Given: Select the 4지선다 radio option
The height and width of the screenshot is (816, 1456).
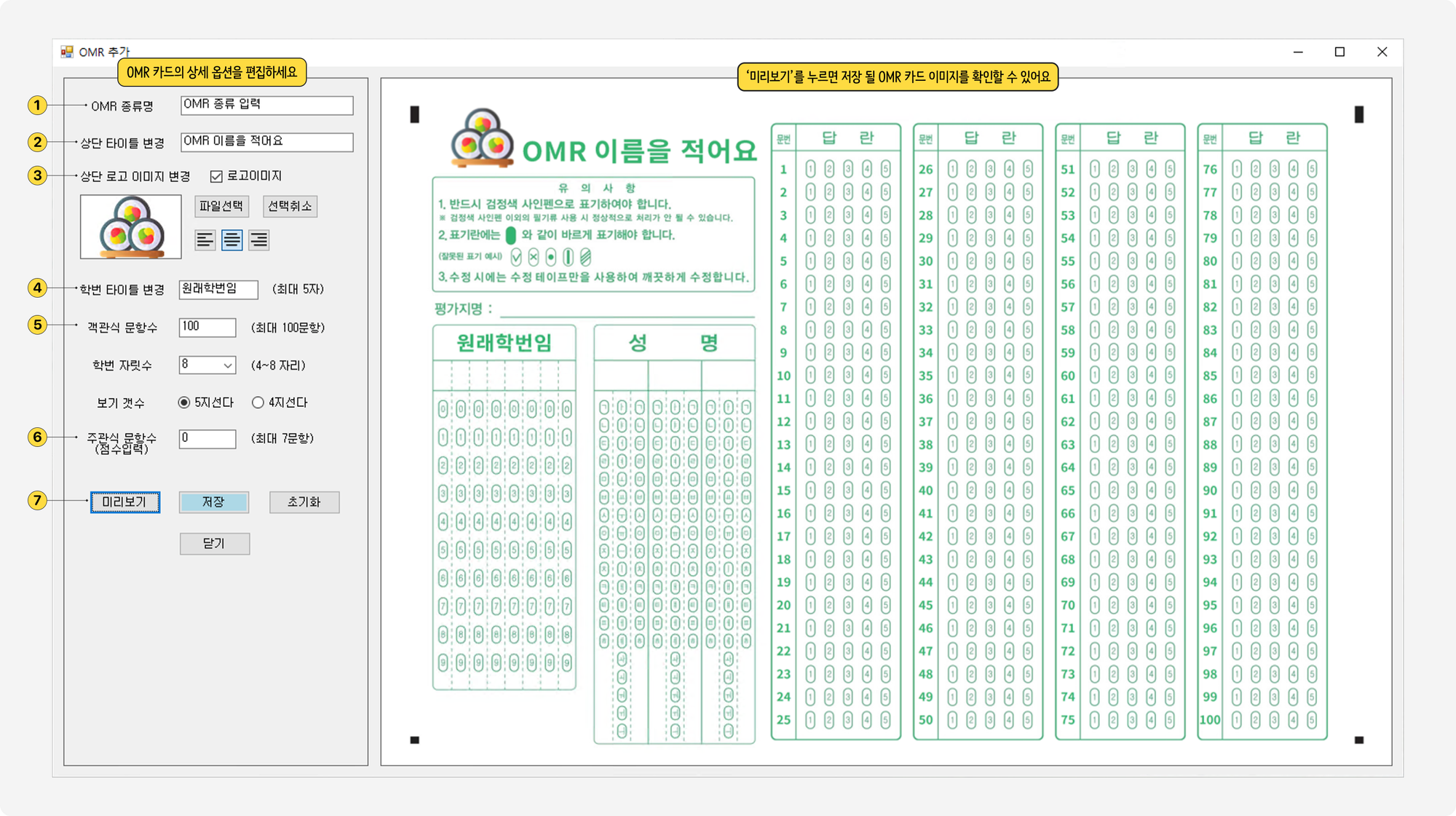Looking at the screenshot, I should (x=258, y=403).
